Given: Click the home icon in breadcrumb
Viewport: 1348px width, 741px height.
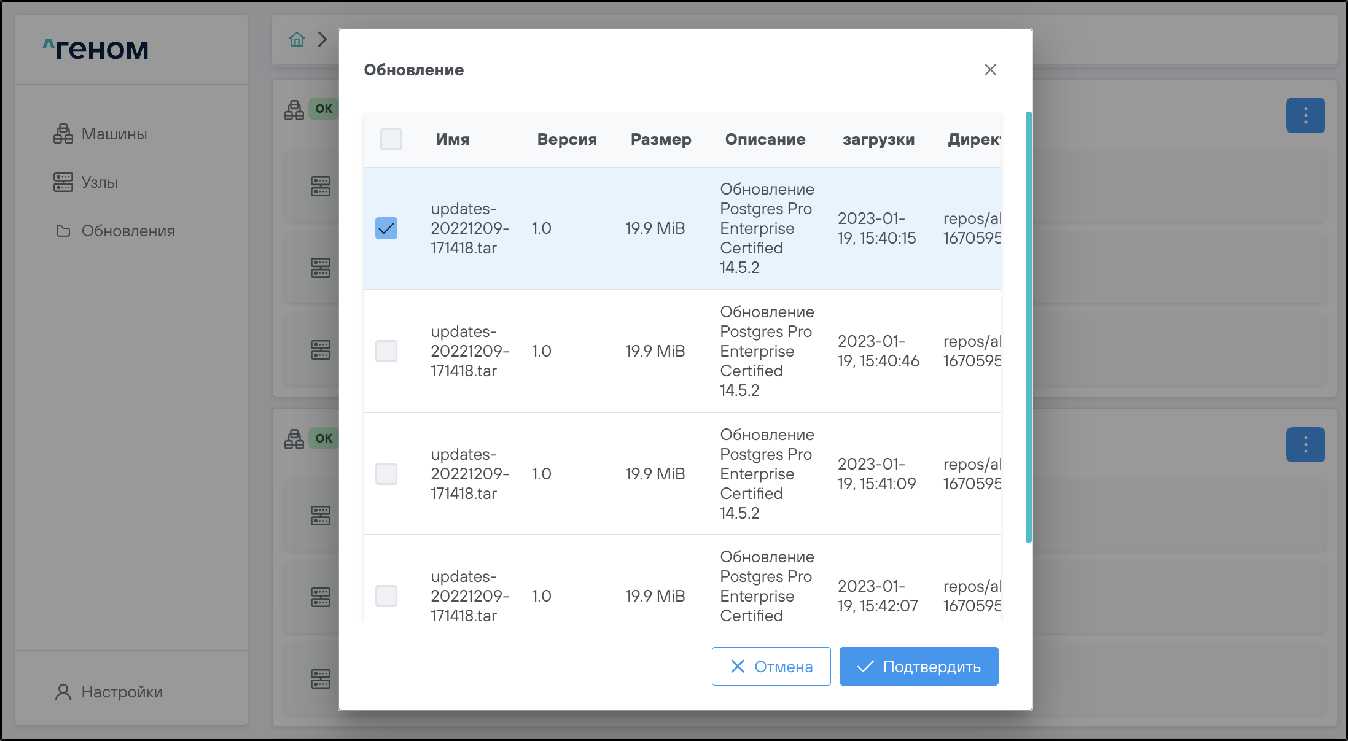Looking at the screenshot, I should [x=296, y=40].
